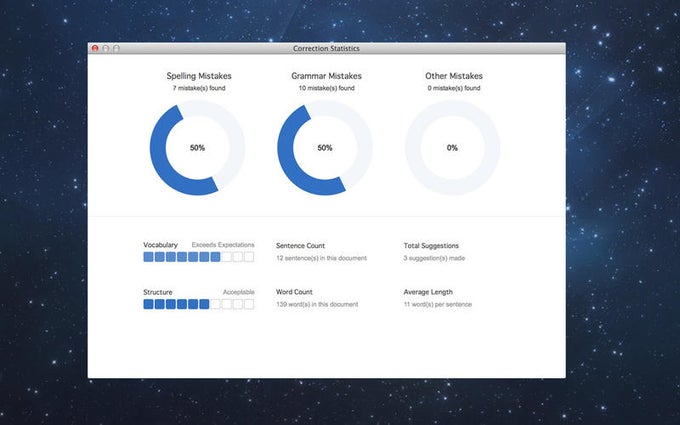Click the Word Count label

pos(294,292)
